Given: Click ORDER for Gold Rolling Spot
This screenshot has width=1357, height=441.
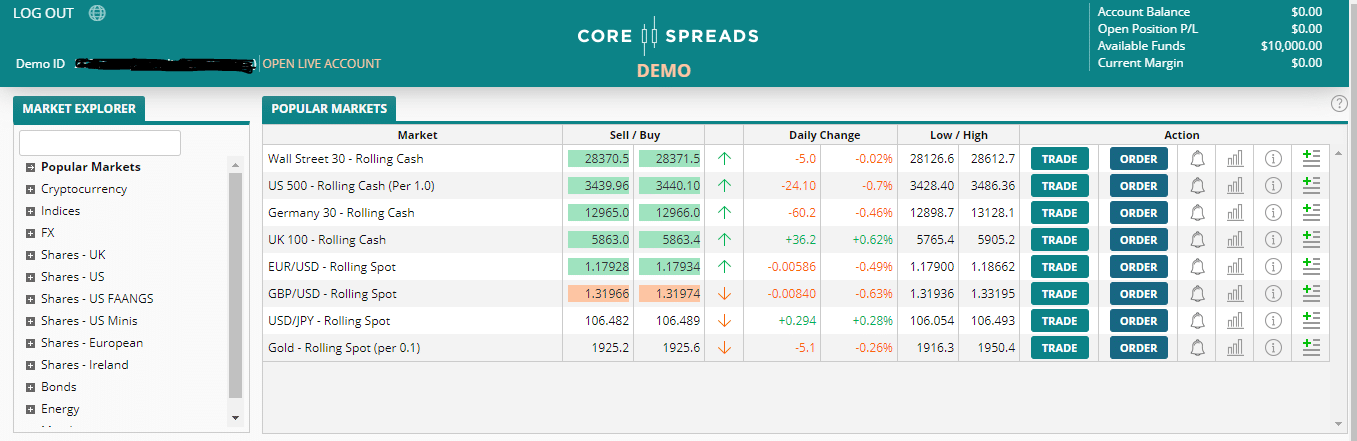Looking at the screenshot, I should click(x=1139, y=348).
